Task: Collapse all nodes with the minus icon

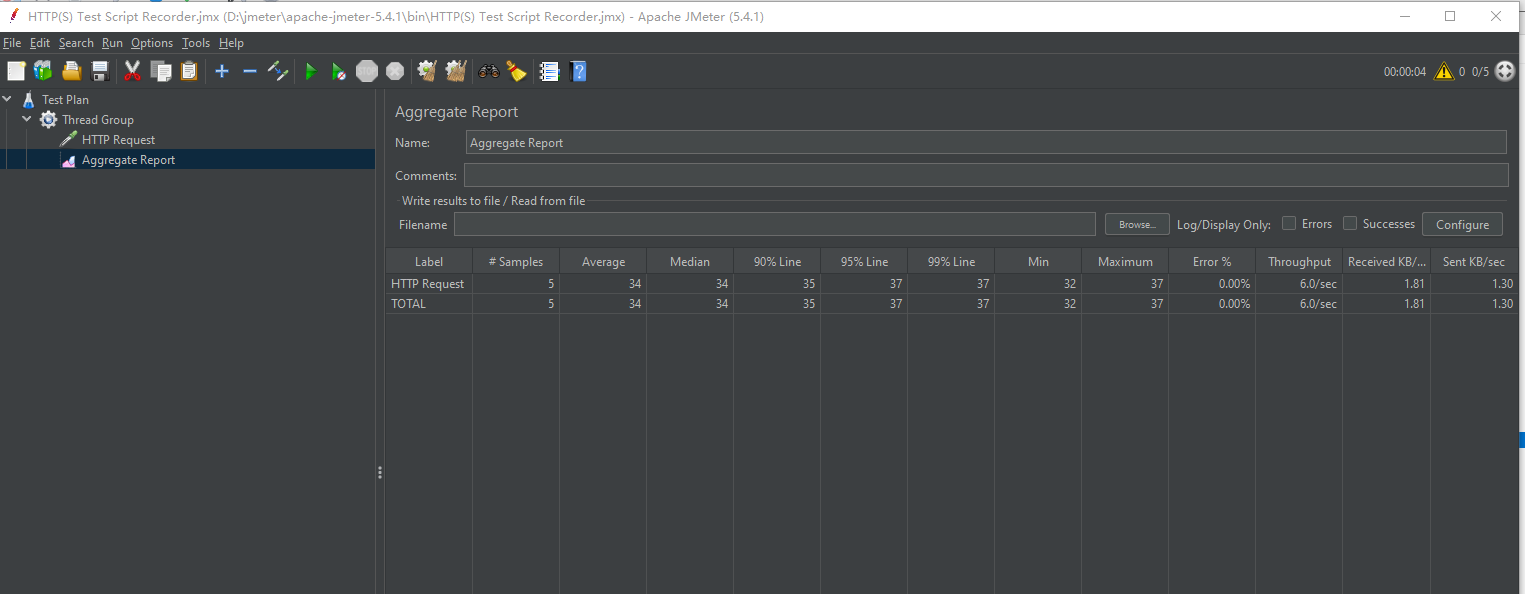Action: [250, 71]
